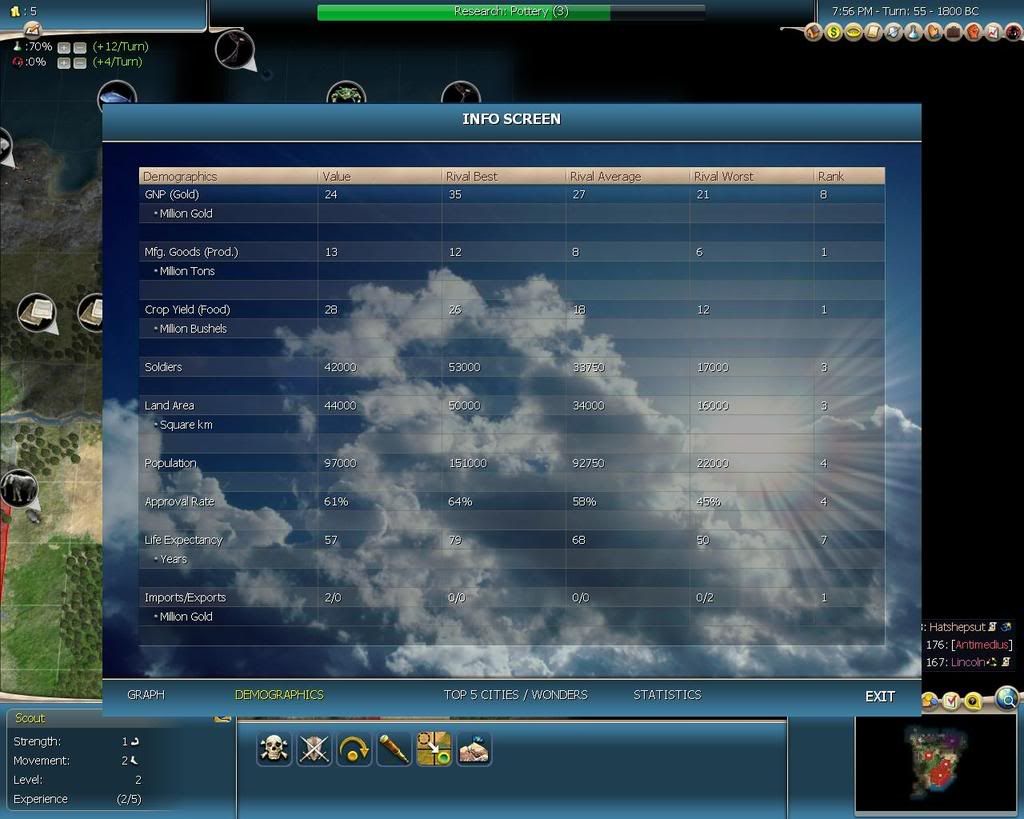Select Antimedius in the score list
Screen dimensions: 1024x819
coord(982,645)
